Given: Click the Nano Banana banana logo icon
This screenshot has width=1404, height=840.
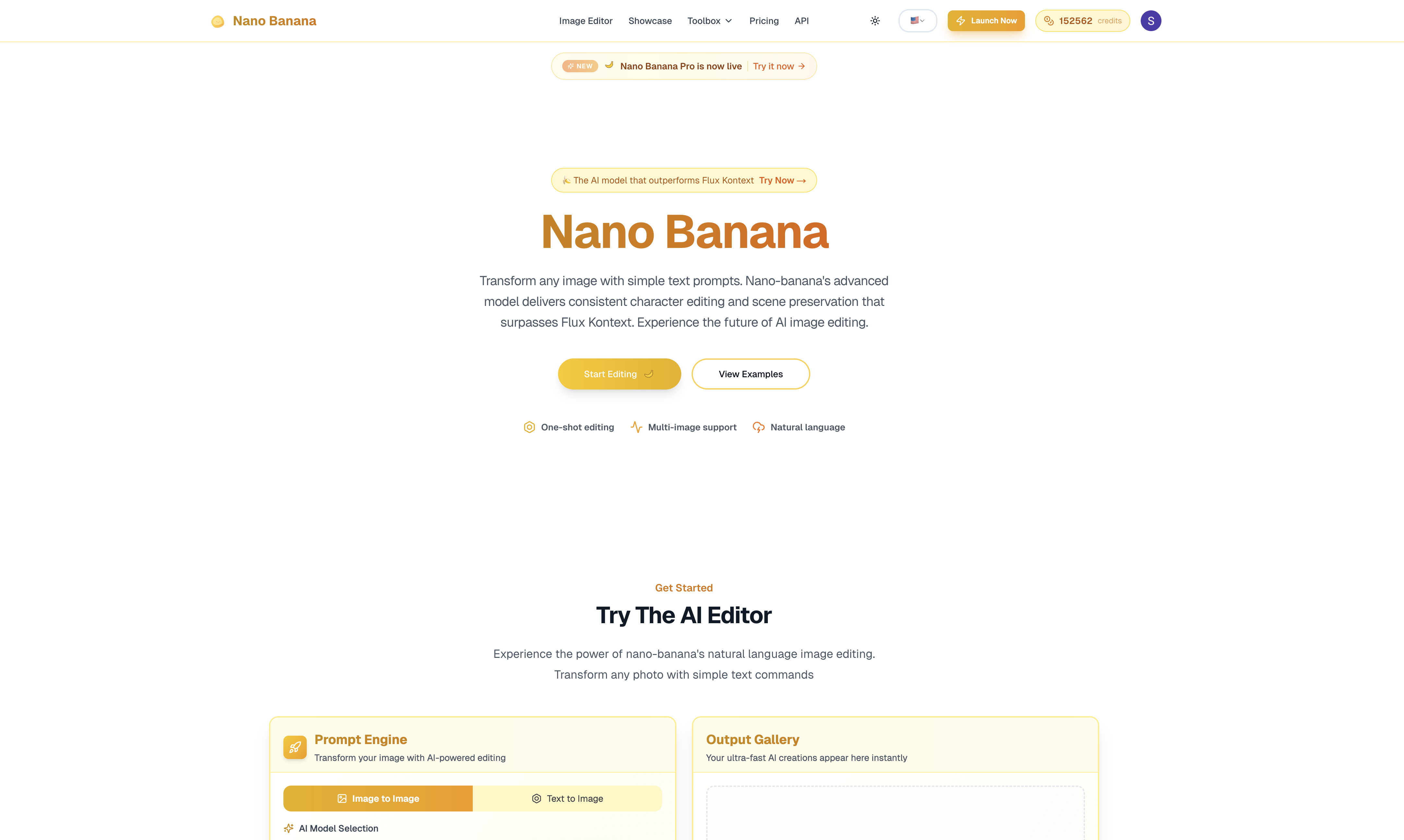Looking at the screenshot, I should pyautogui.click(x=218, y=21).
